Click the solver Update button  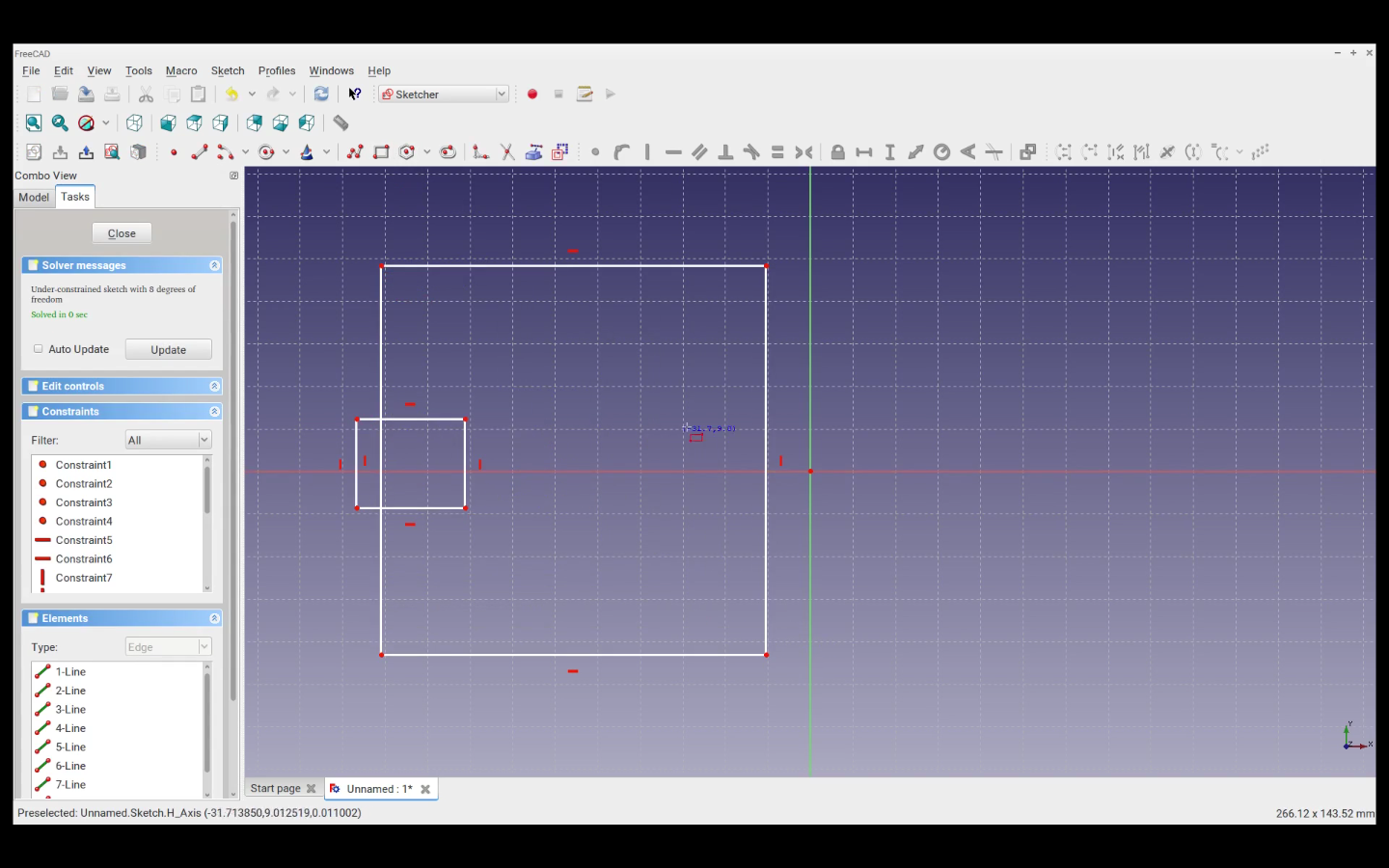point(168,350)
